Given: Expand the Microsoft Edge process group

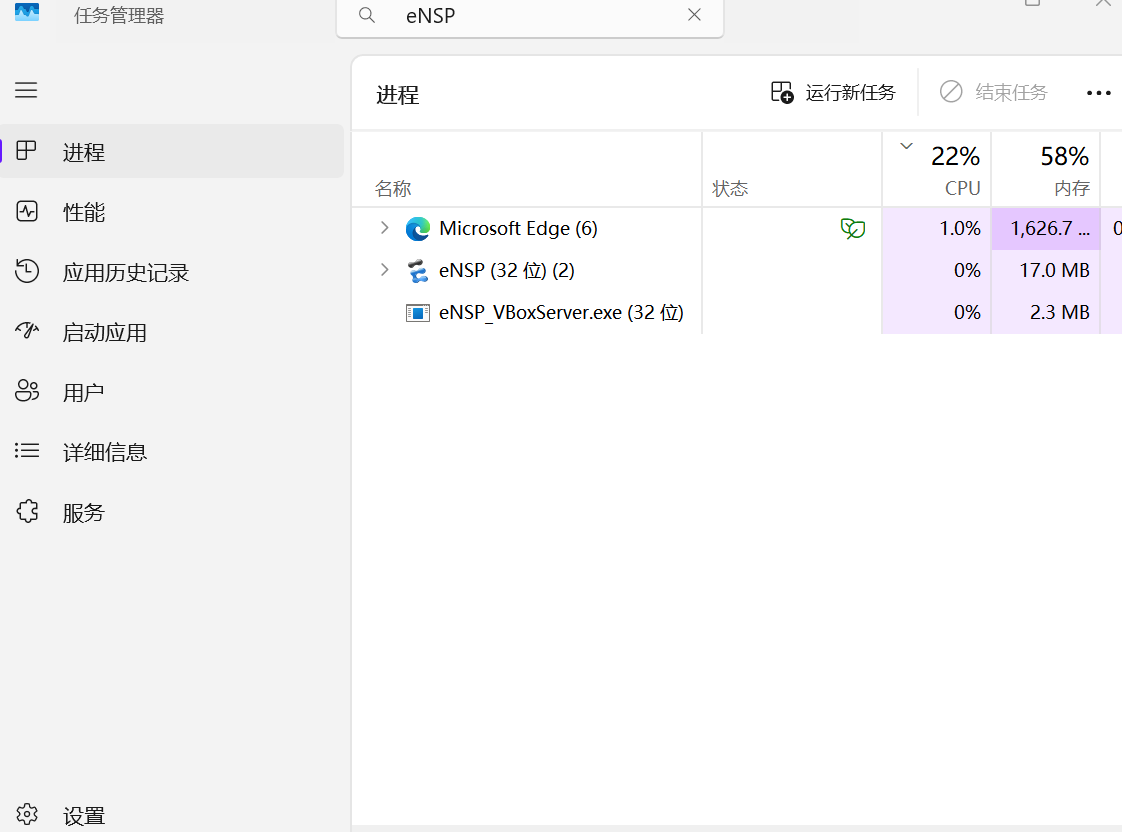Looking at the screenshot, I should [384, 228].
